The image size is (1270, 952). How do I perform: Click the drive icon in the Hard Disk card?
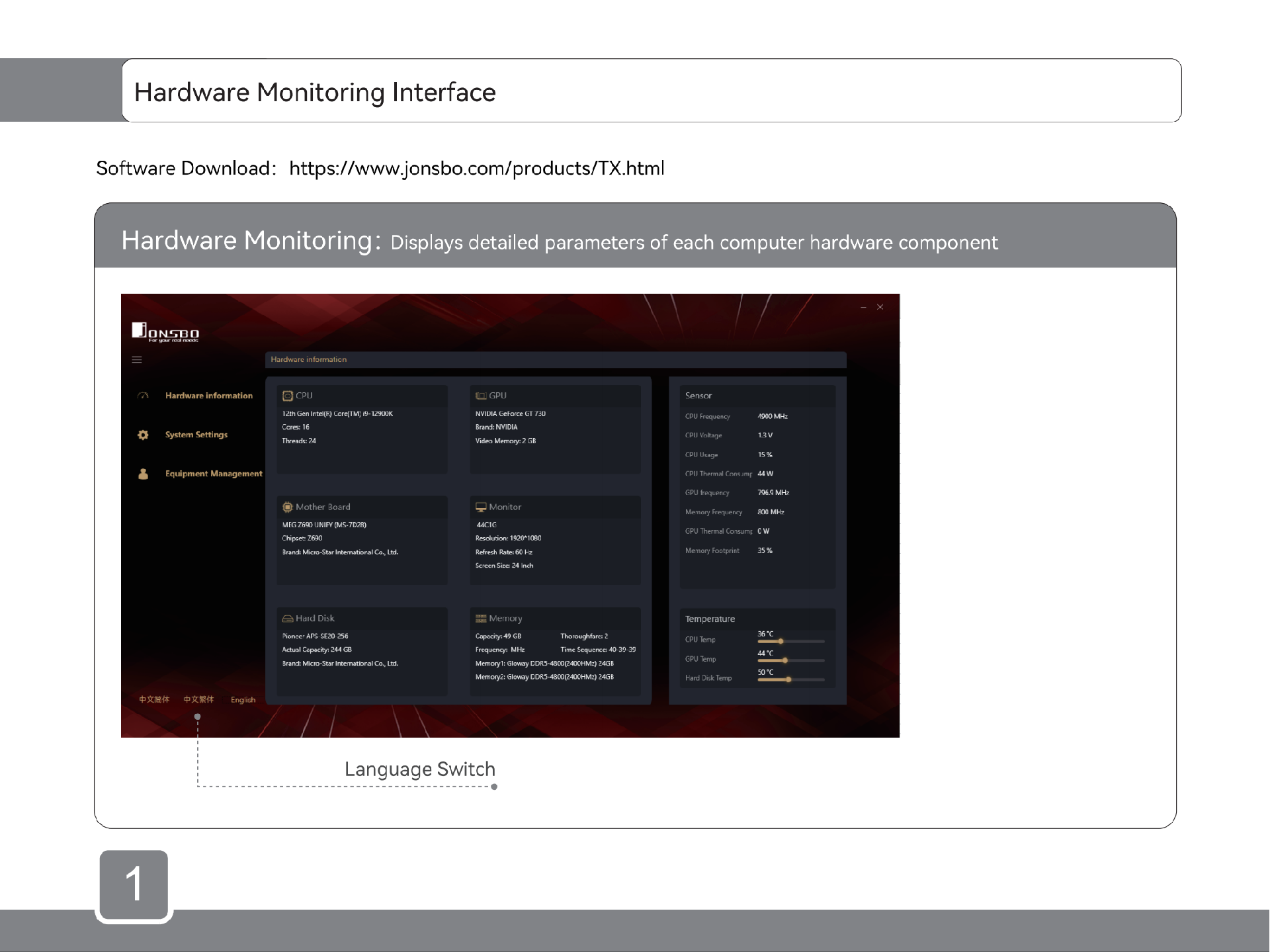pos(288,619)
